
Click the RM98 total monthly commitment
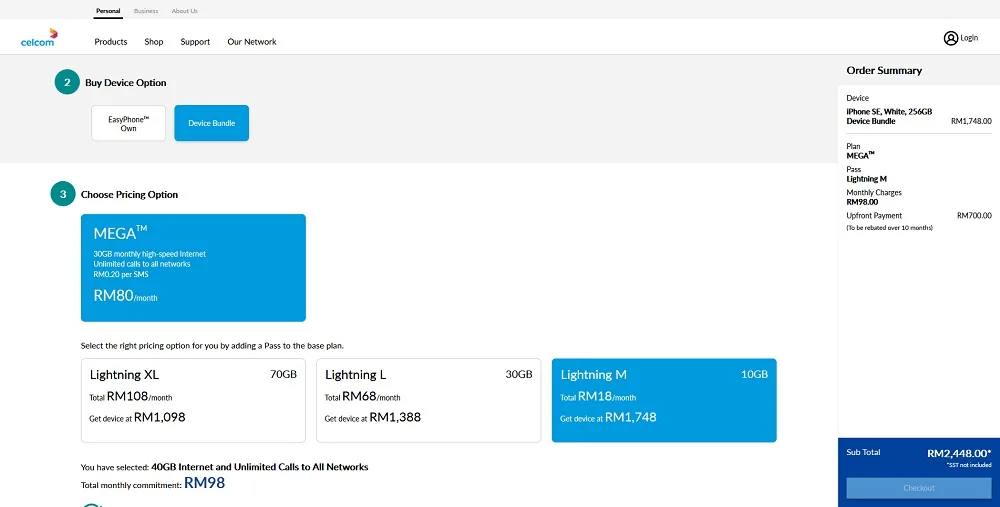[204, 483]
